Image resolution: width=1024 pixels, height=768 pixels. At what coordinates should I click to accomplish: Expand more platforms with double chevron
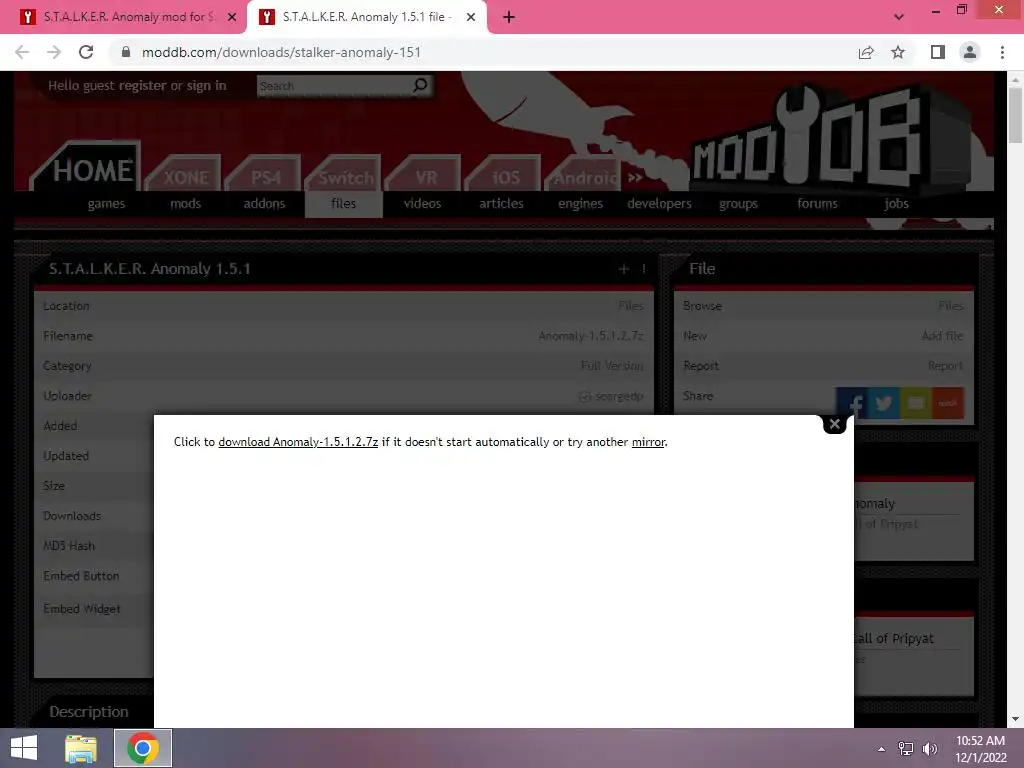click(635, 177)
